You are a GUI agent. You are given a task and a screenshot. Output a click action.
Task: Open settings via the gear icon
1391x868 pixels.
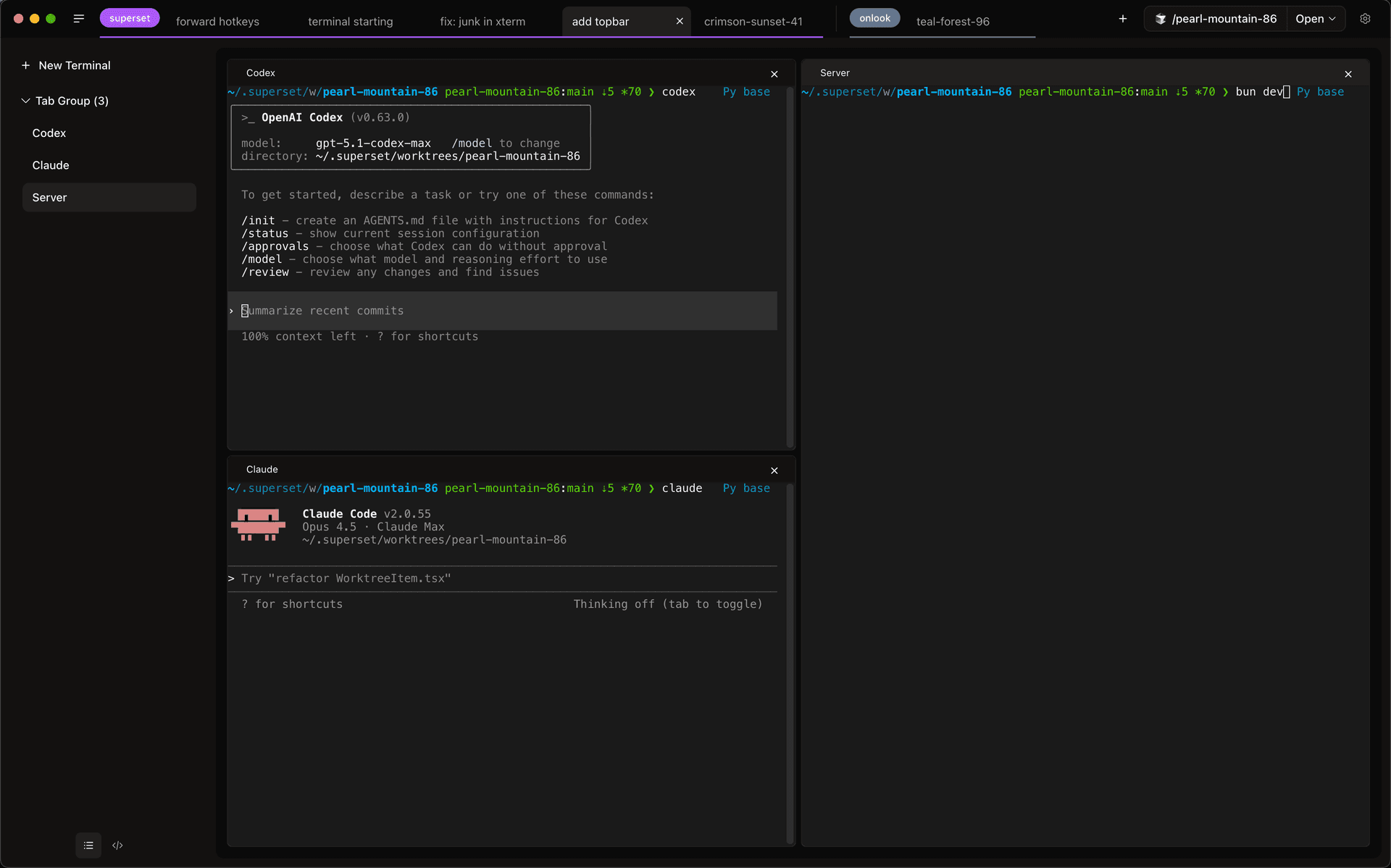pyautogui.click(x=1365, y=19)
